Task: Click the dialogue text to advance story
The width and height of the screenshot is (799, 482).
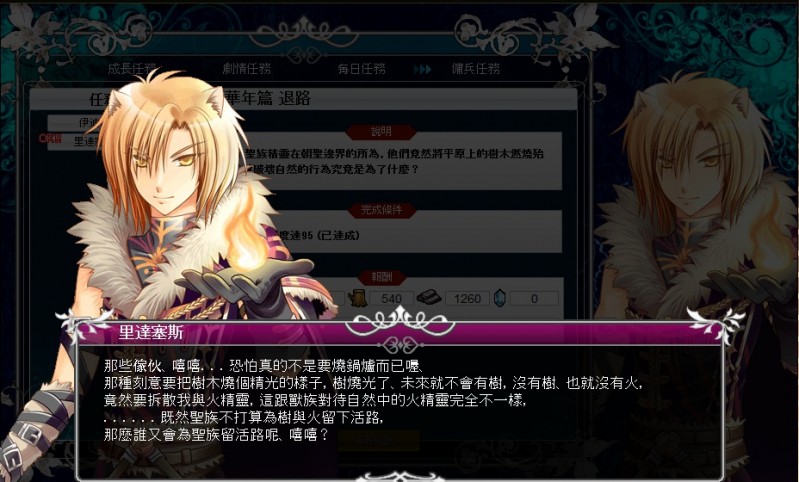Action: (373, 400)
